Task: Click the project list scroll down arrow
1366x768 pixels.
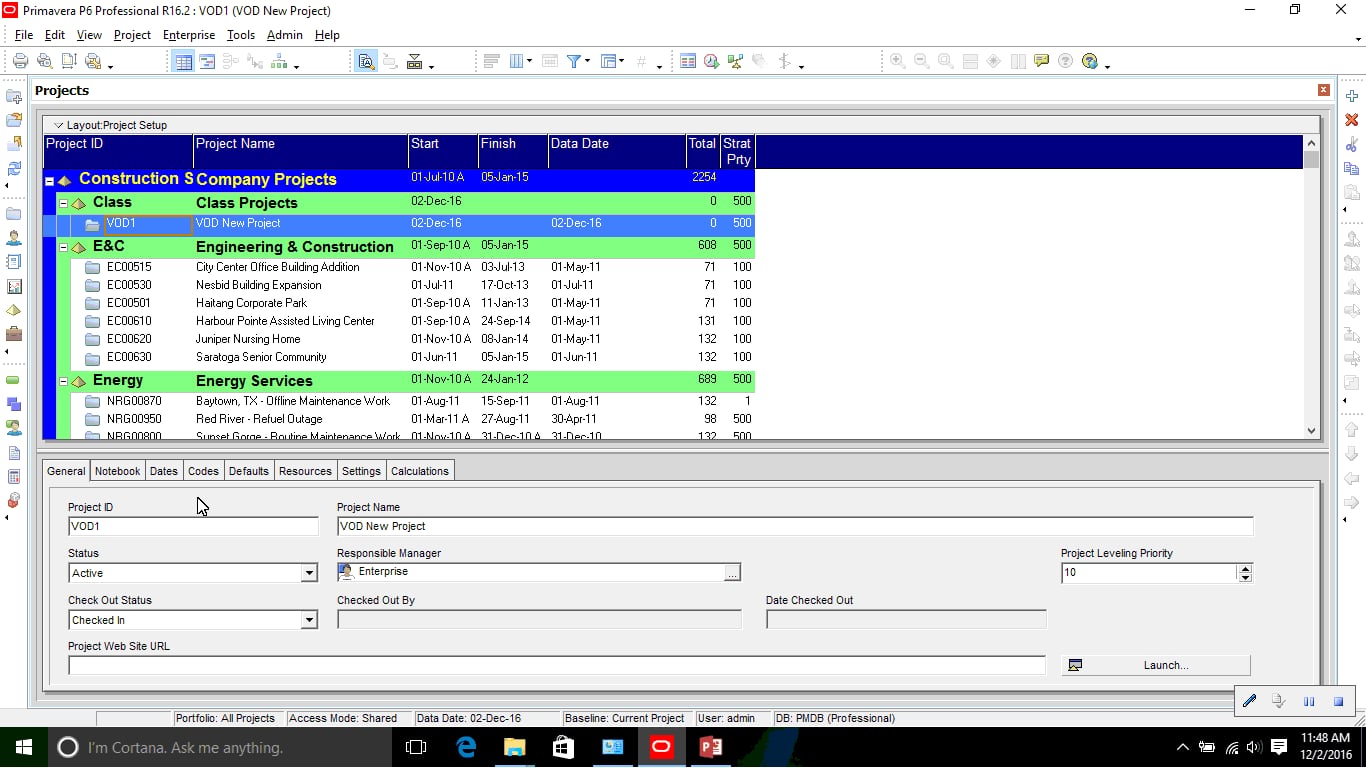Action: click(1312, 431)
